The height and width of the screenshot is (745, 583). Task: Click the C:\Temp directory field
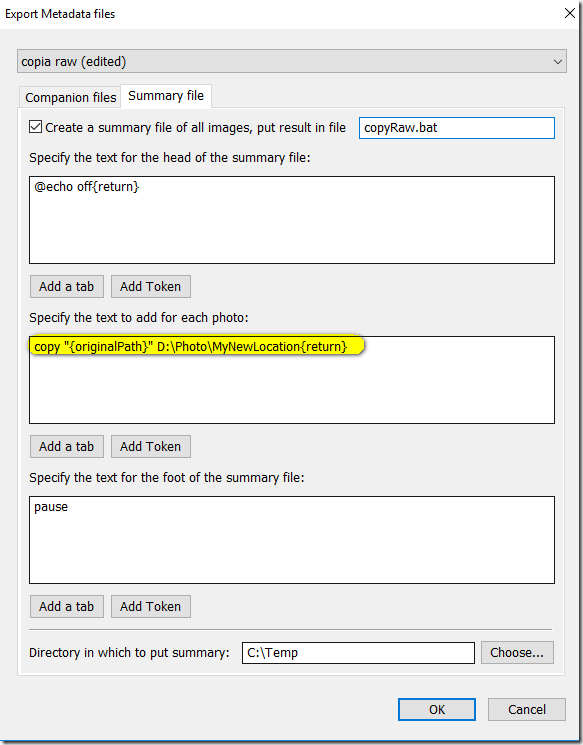pyautogui.click(x=358, y=653)
